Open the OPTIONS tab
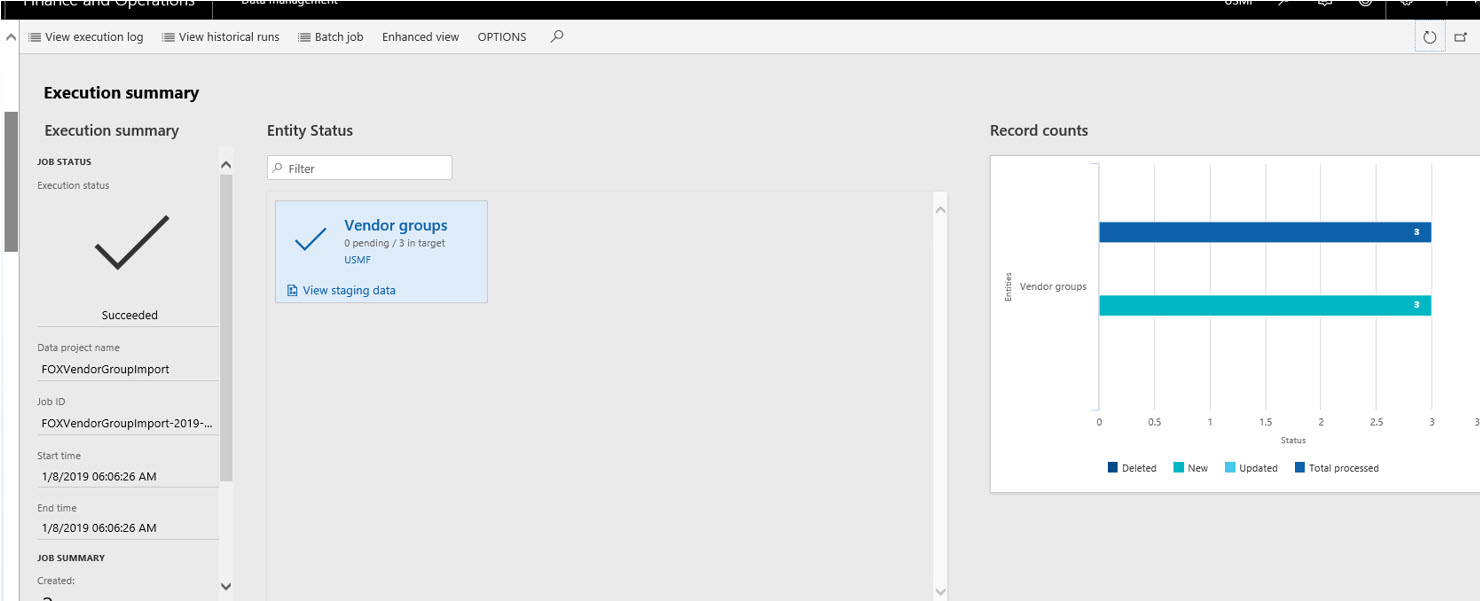Viewport: 1480px width, 601px height. (501, 36)
